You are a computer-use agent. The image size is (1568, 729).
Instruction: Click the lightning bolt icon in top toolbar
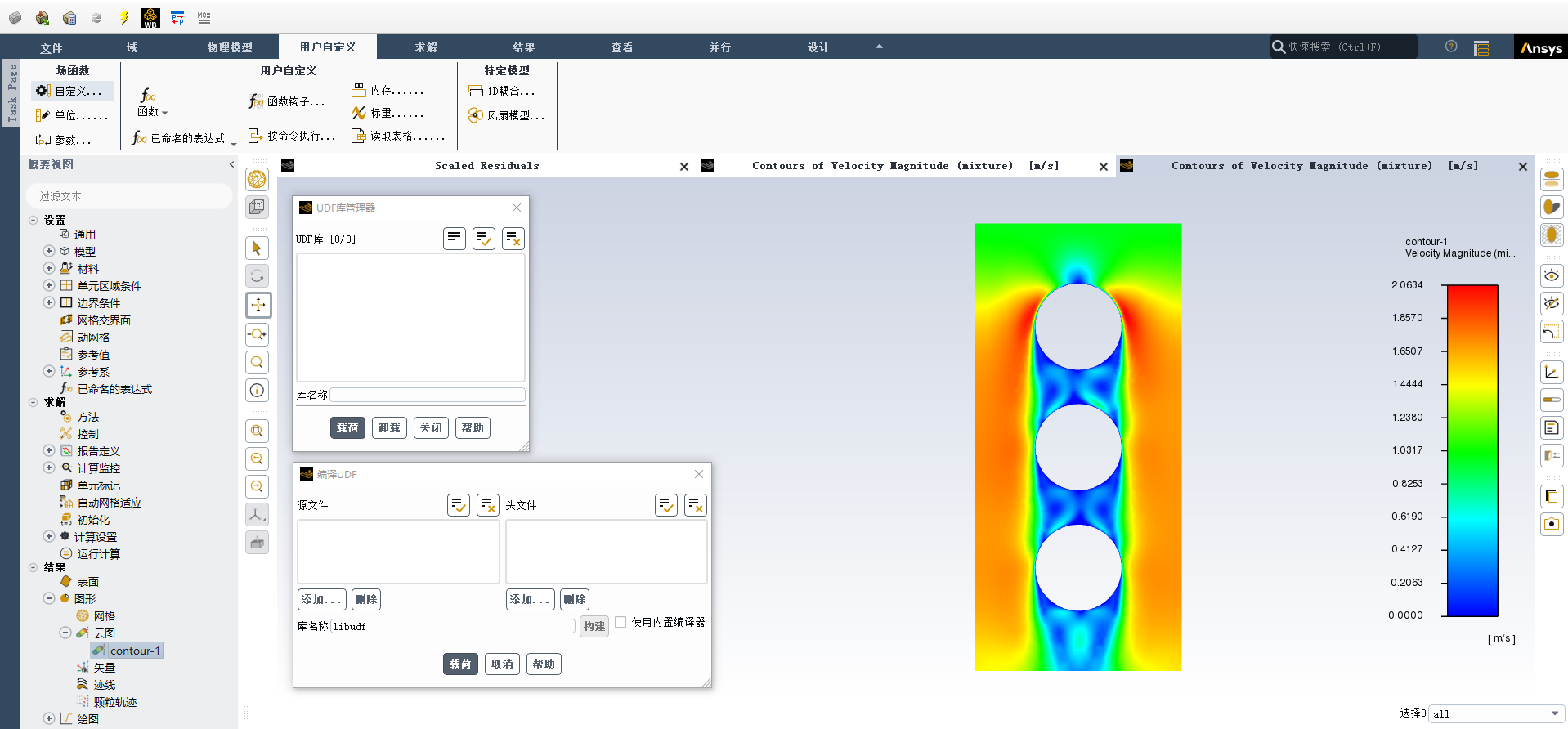click(123, 17)
